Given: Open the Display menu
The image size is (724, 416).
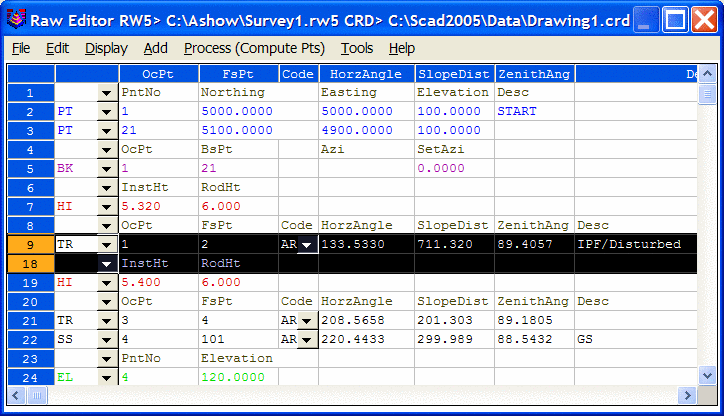Looking at the screenshot, I should pos(106,48).
